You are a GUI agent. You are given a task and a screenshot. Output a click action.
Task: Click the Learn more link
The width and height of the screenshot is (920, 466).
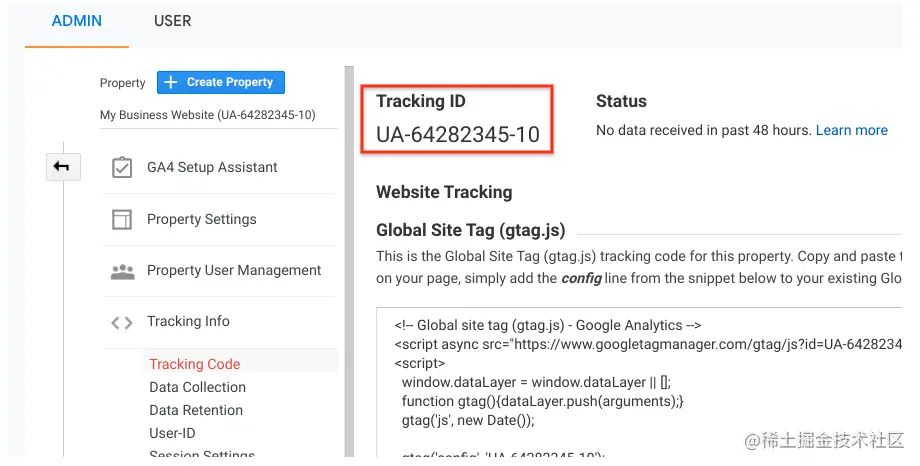pyautogui.click(x=851, y=130)
